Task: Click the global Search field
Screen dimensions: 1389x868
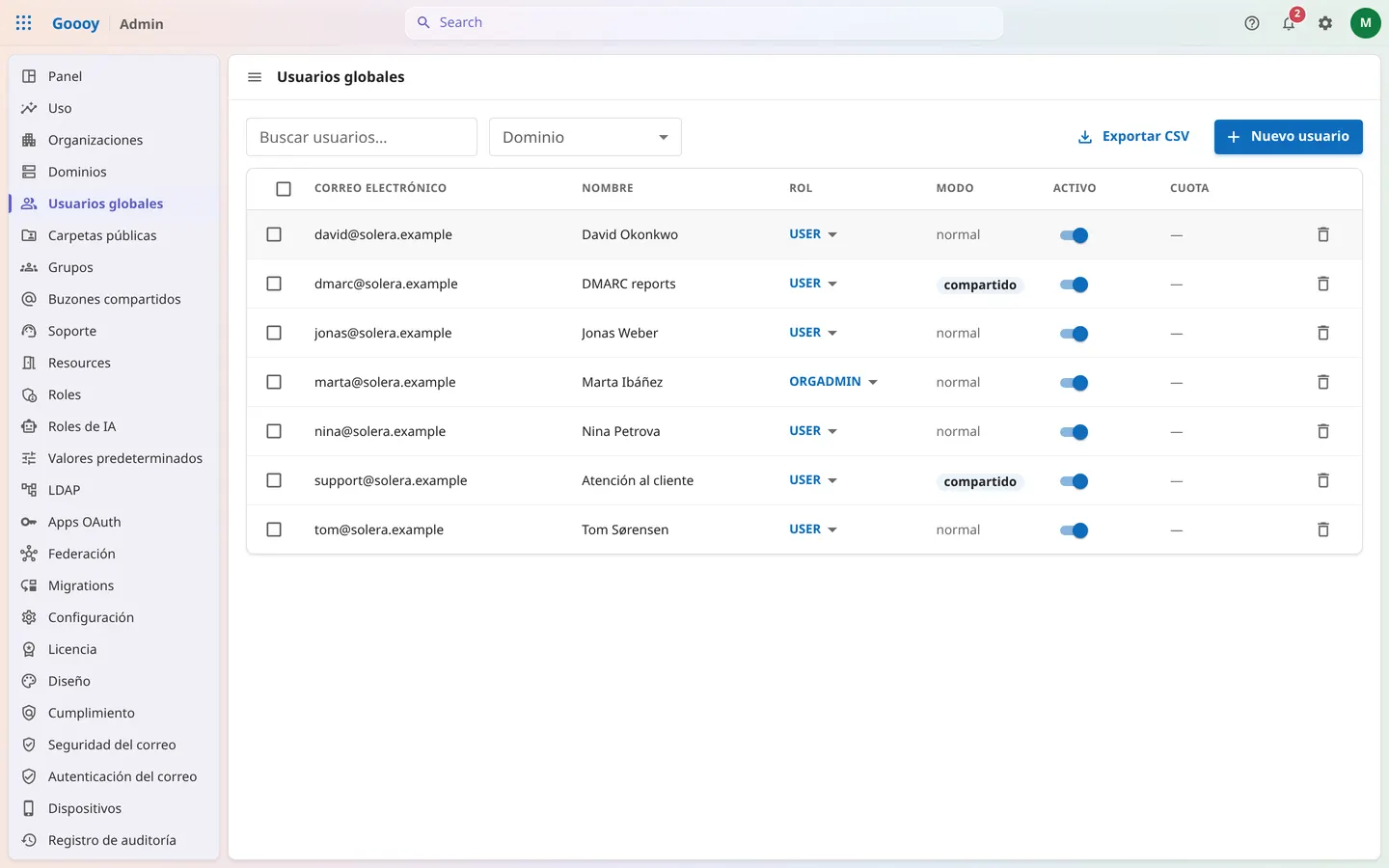Action: coord(704,22)
